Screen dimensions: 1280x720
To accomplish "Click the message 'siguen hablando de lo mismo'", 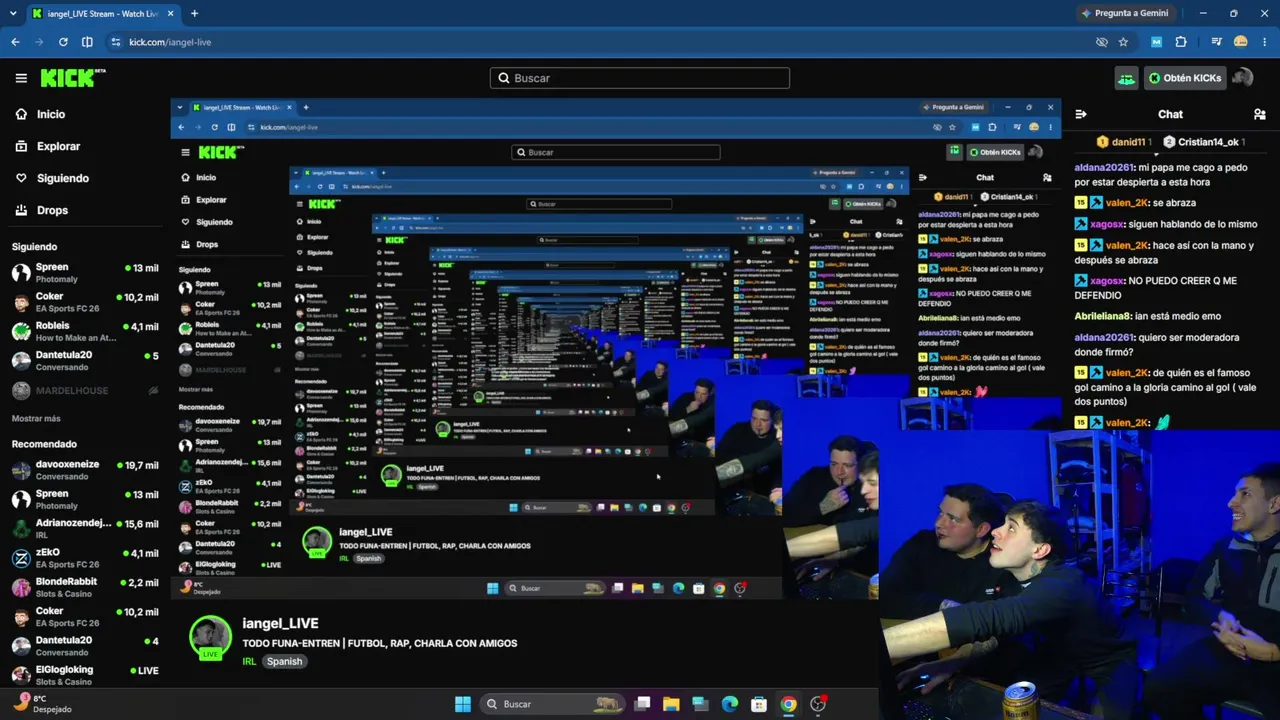I will [x=1193, y=224].
